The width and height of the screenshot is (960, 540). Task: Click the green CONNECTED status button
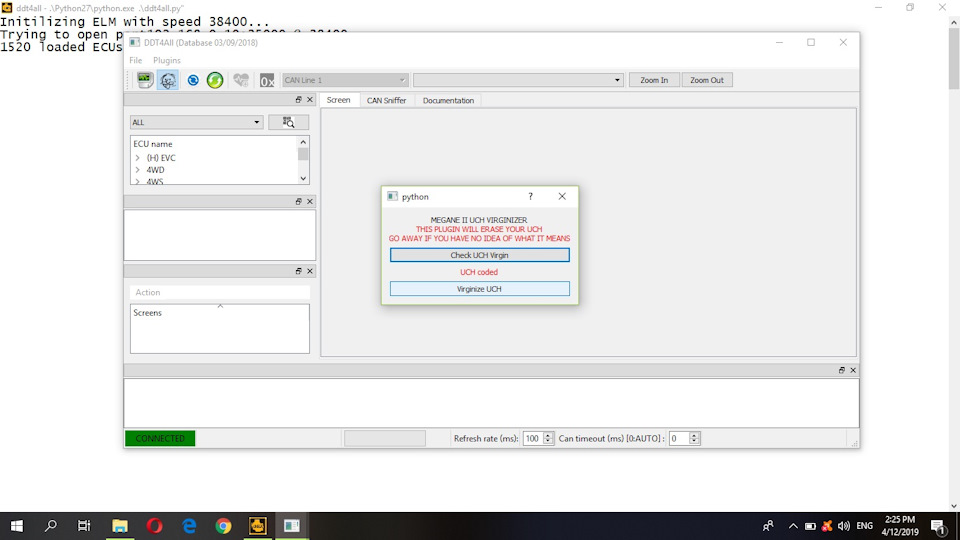click(160, 438)
